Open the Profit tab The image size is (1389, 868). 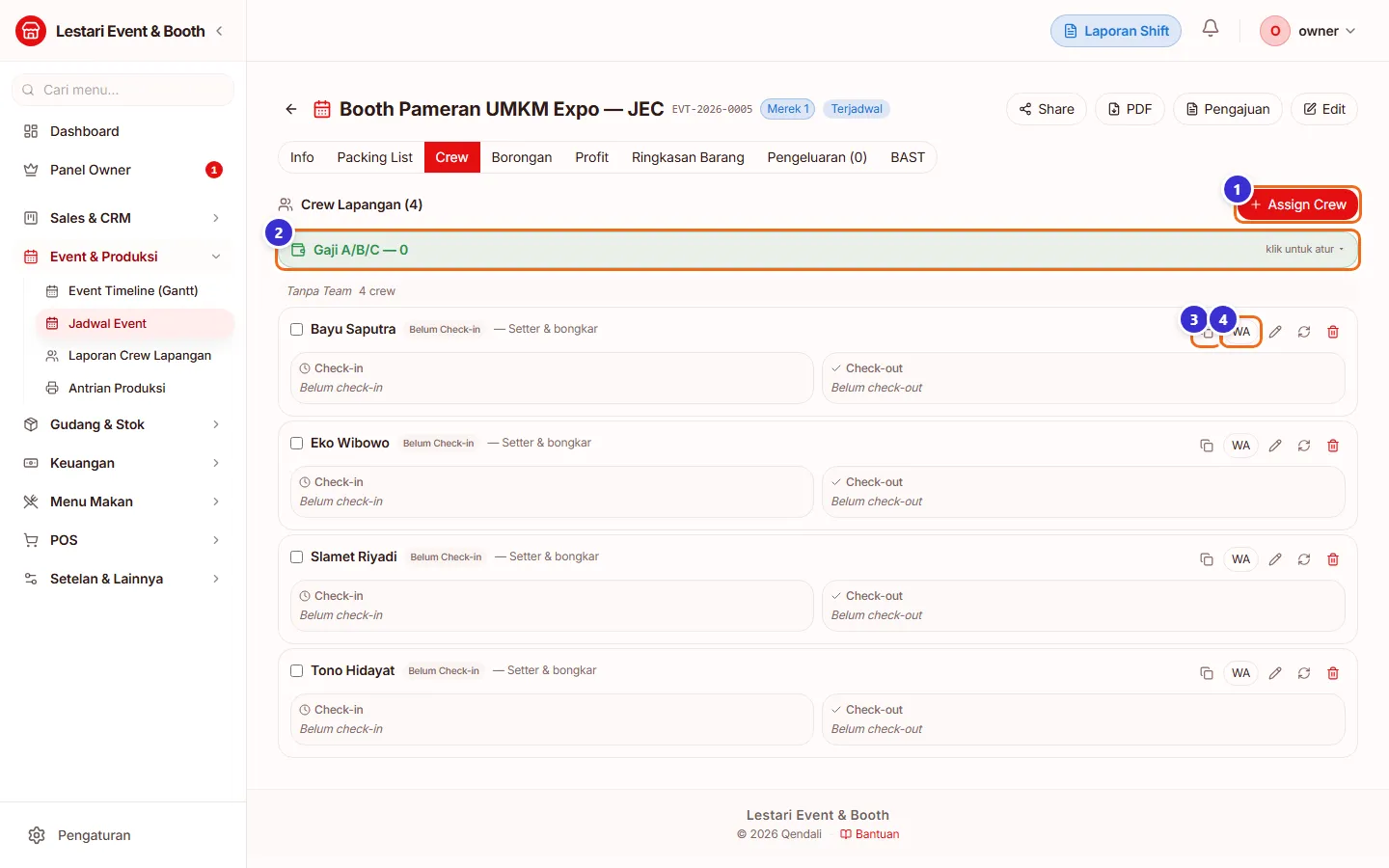pyautogui.click(x=591, y=157)
